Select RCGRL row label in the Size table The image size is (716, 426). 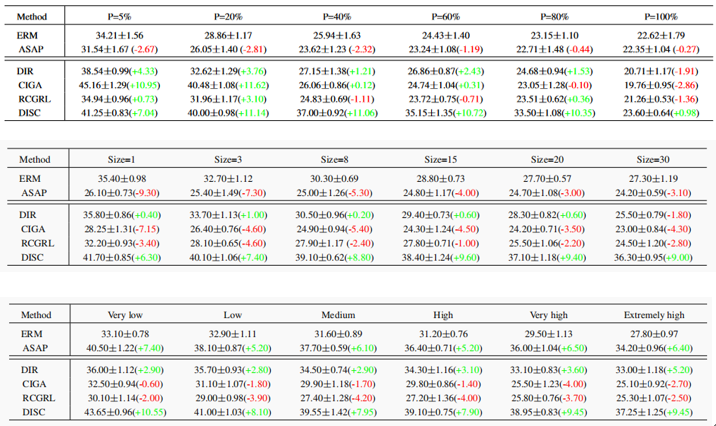pyautogui.click(x=36, y=242)
